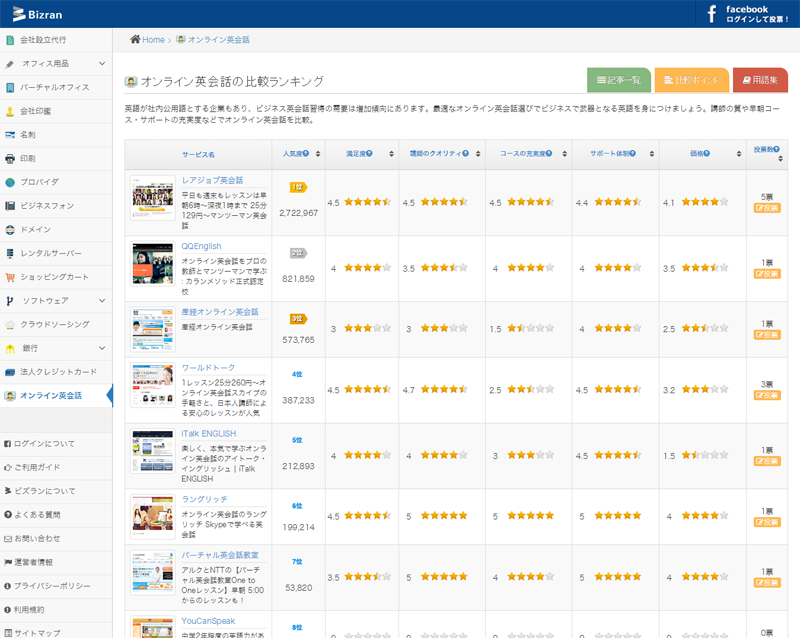This screenshot has height=638, width=800.
Task: Vote for レアジョブ英会話 with 投票 button
Action: pyautogui.click(x=767, y=208)
